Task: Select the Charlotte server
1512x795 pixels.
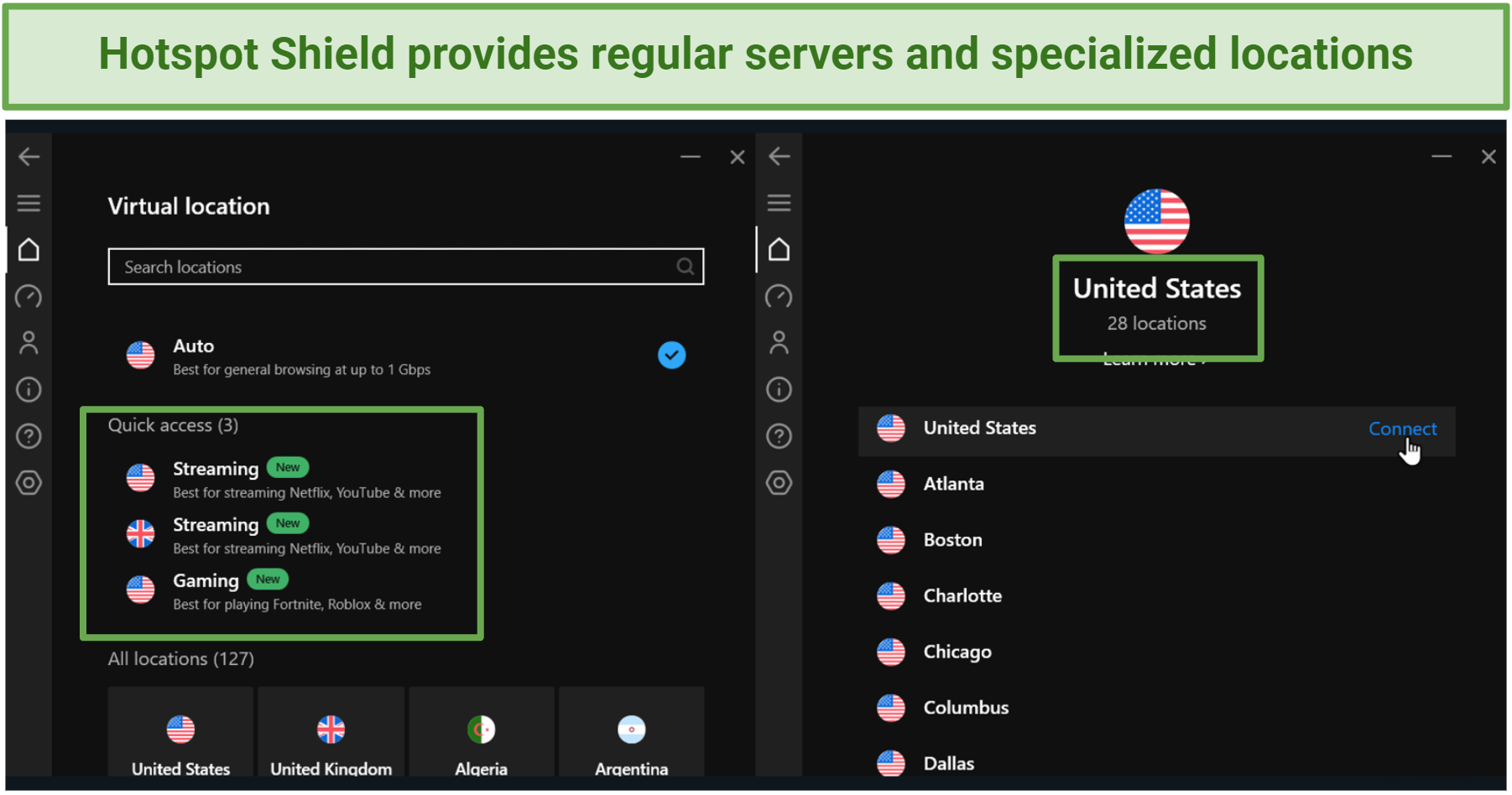Action: pyautogui.click(x=1157, y=595)
